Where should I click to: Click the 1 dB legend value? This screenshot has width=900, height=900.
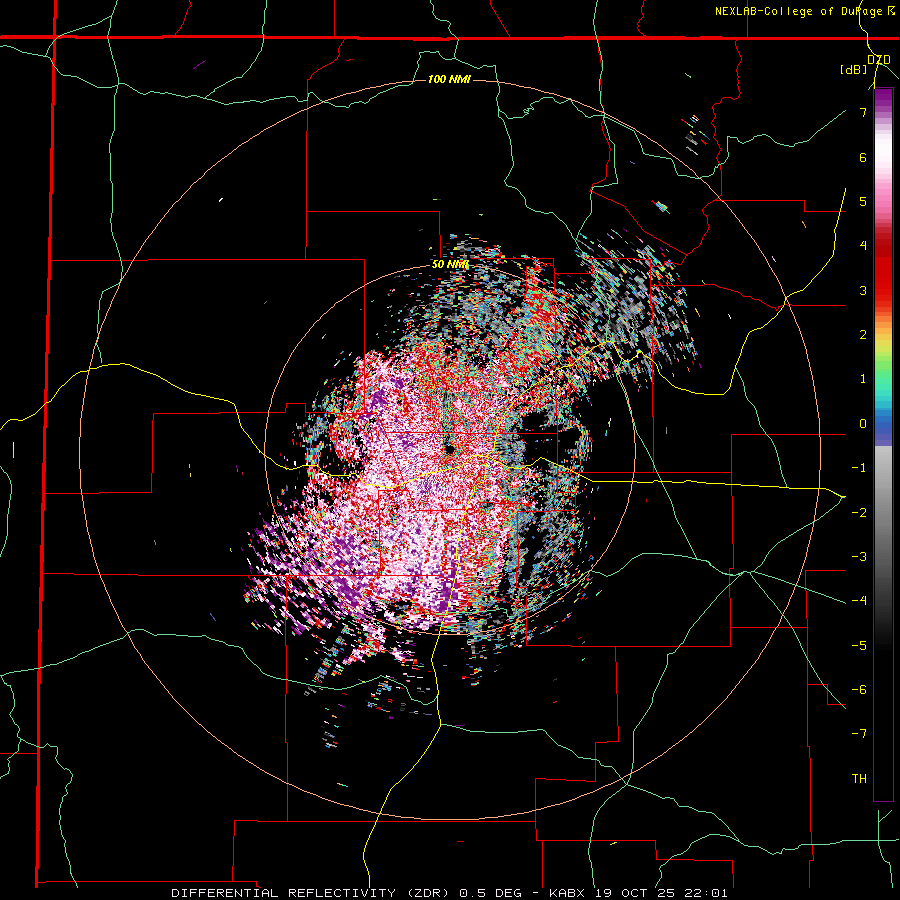pyautogui.click(x=863, y=379)
